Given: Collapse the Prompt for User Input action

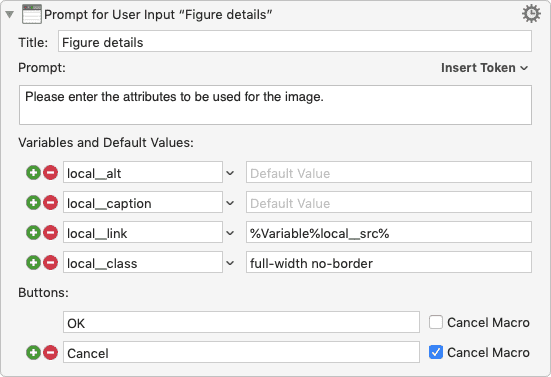Looking at the screenshot, I should click(9, 15).
